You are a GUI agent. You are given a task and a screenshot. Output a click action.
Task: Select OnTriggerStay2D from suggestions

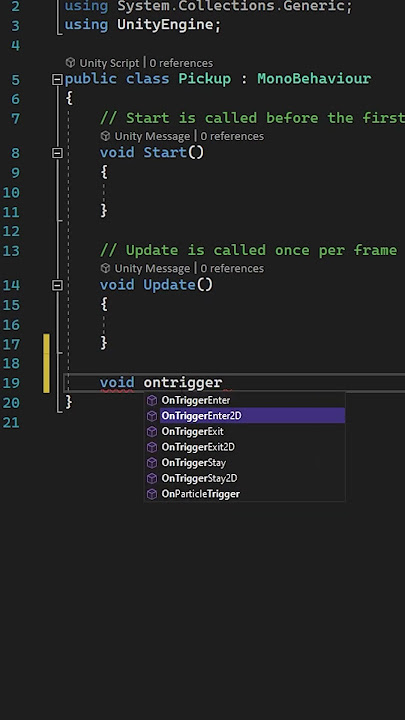245,478
